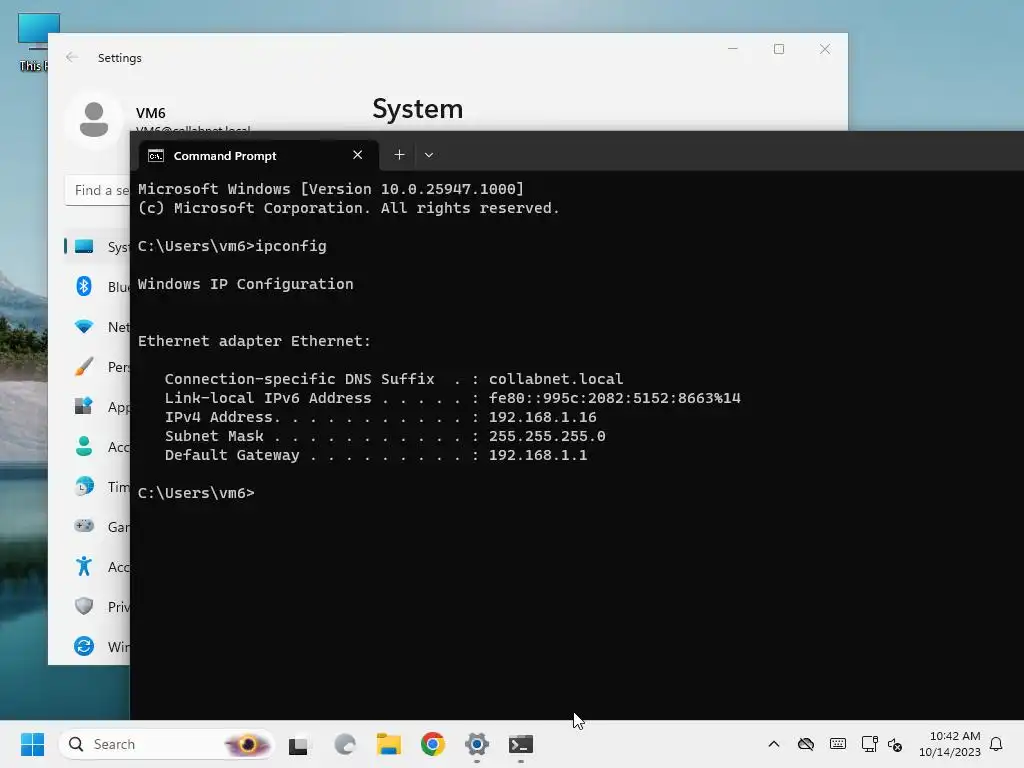The image size is (1024, 768).
Task: Click the muted volume tray icon
Action: (895, 744)
